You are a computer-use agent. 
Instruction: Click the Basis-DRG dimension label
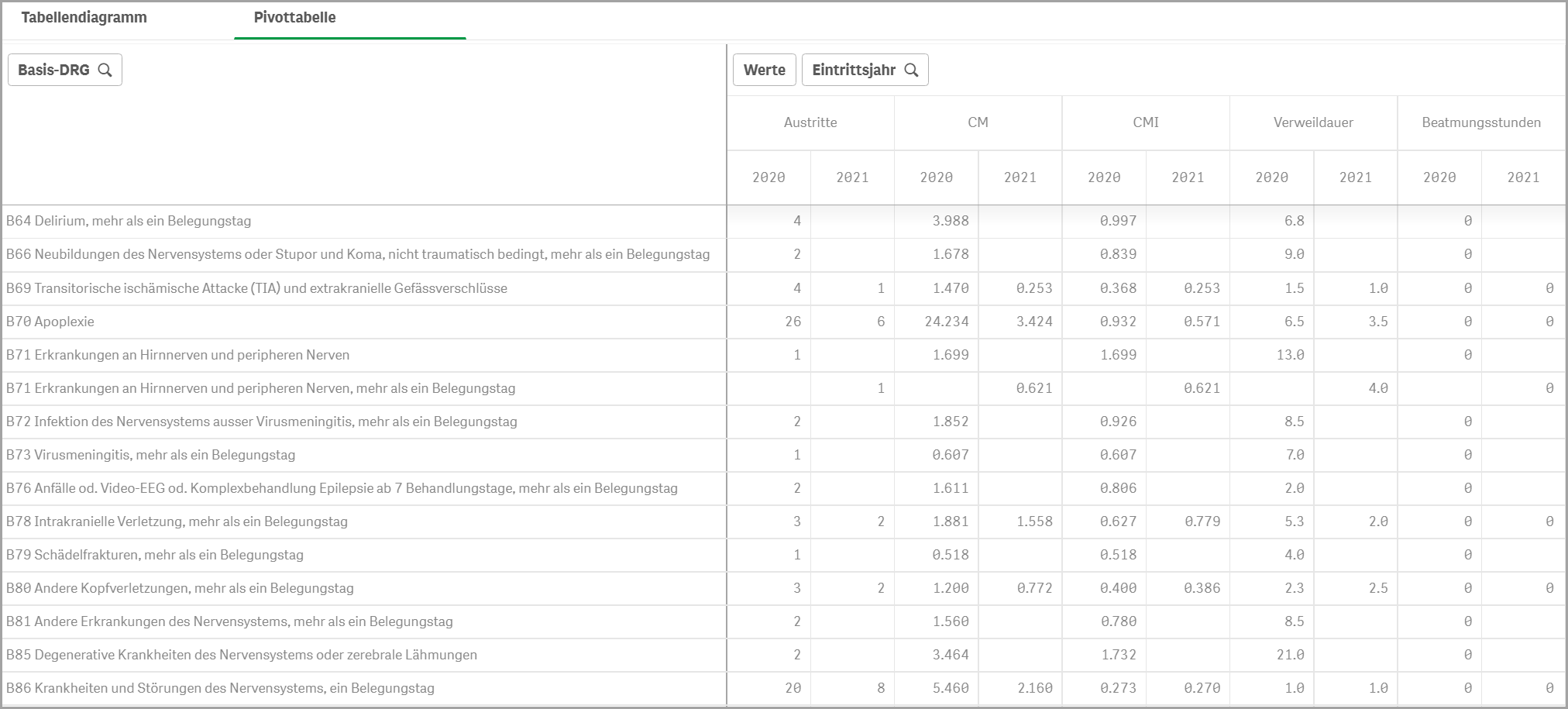pyautogui.click(x=53, y=70)
